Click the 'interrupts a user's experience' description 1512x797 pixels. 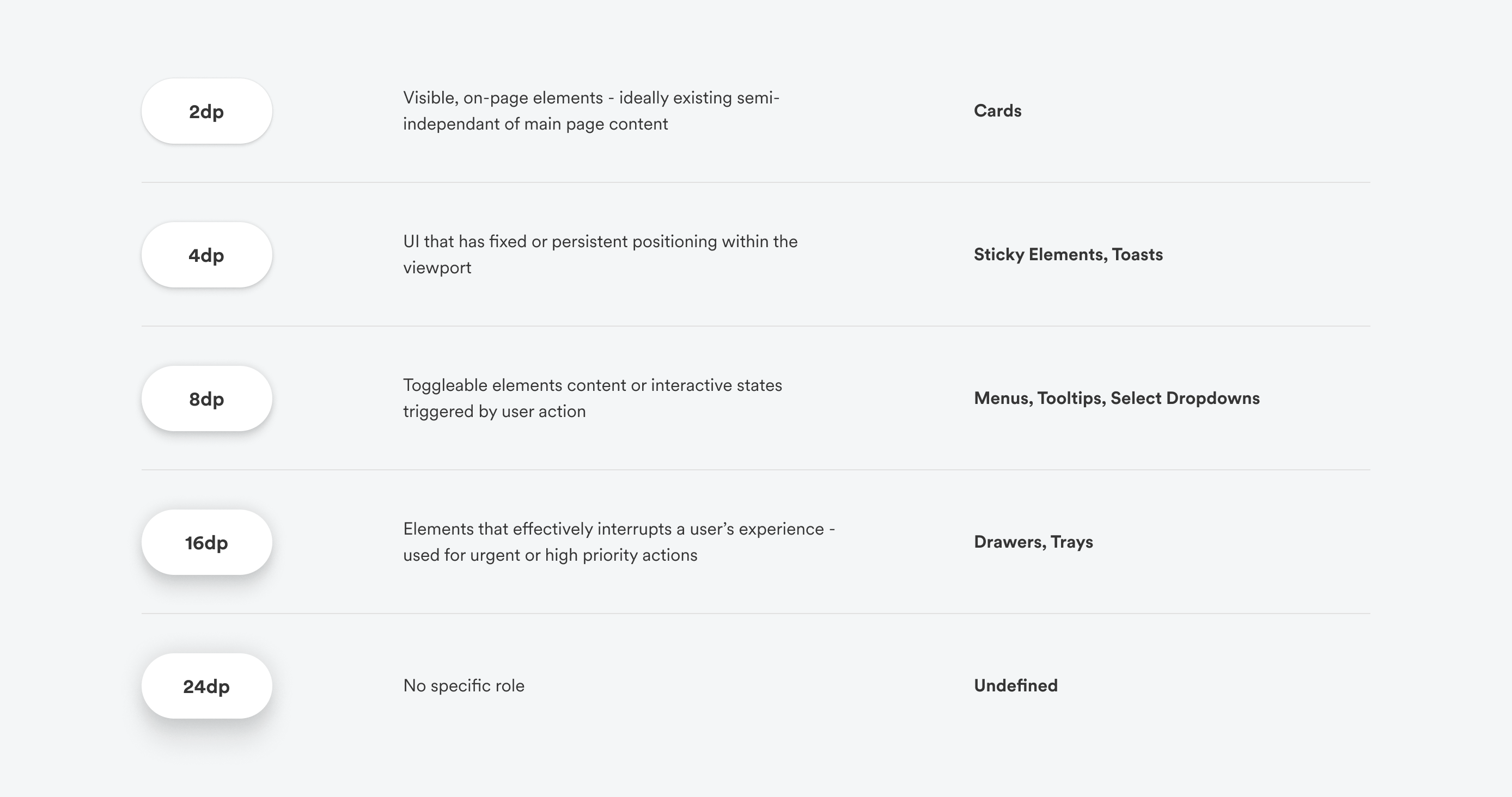619,542
